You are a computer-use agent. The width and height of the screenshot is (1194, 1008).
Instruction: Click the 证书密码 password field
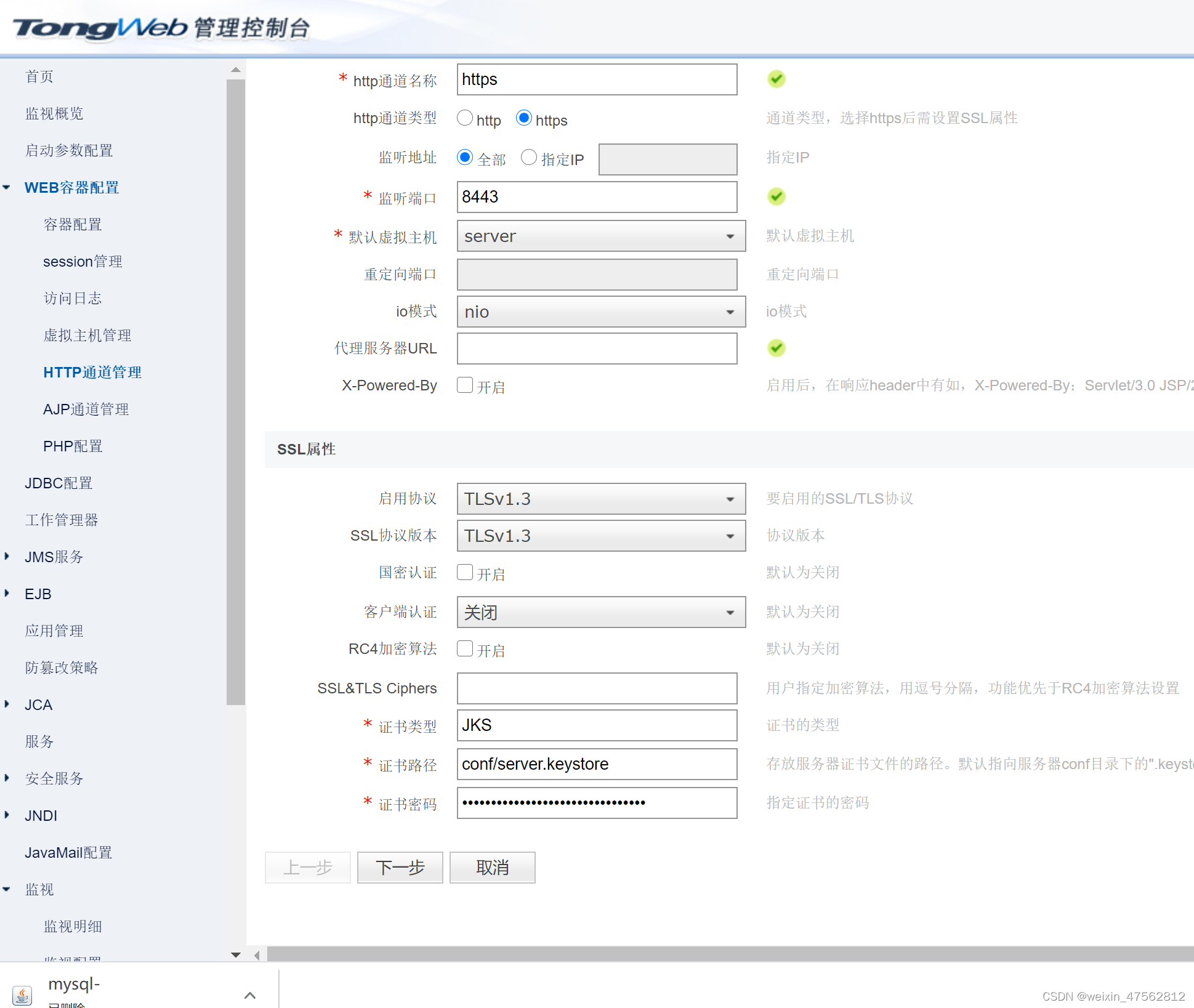597,803
